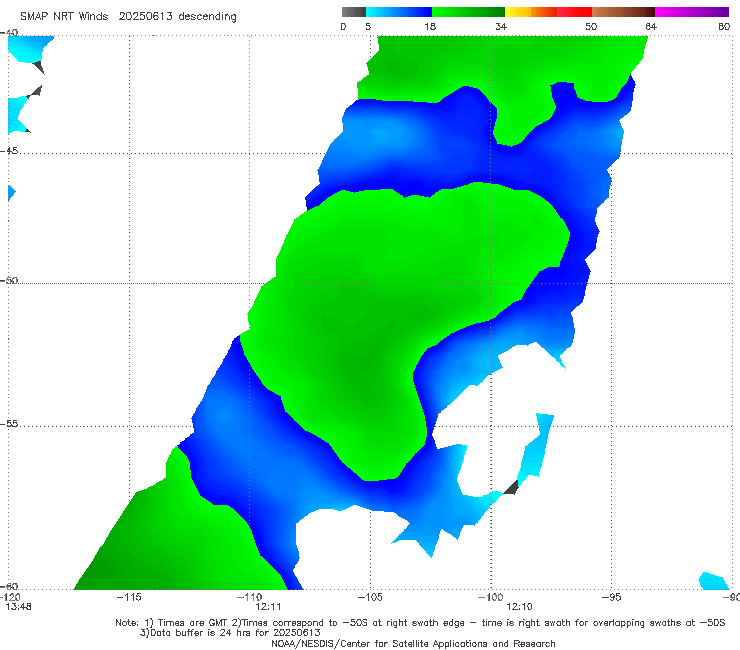Click the green segment of the color bar
Screen dimensions: 740x650
pyautogui.click(x=468, y=12)
